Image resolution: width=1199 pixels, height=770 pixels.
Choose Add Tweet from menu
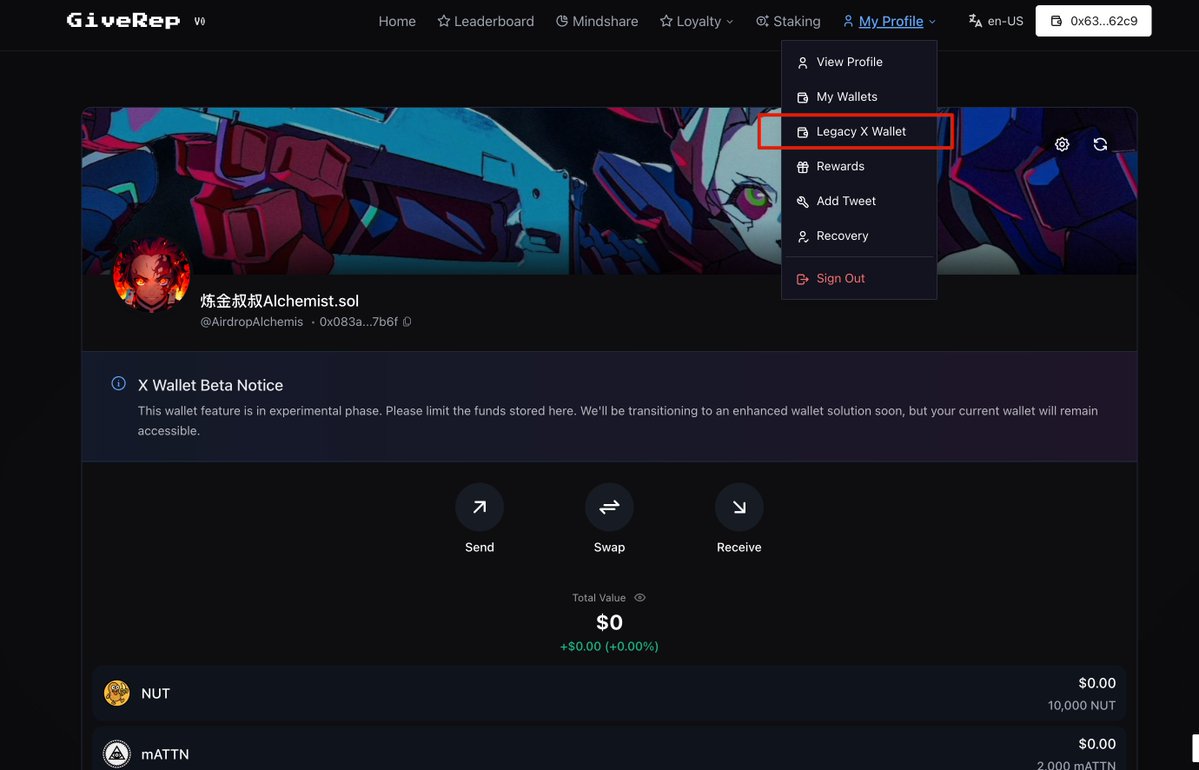(x=859, y=201)
